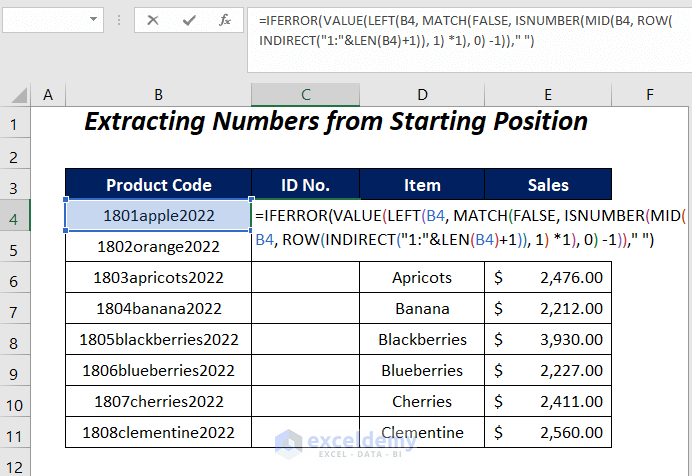Click the Product Code header cell
Image resolution: width=692 pixels, height=476 pixels.
point(158,185)
